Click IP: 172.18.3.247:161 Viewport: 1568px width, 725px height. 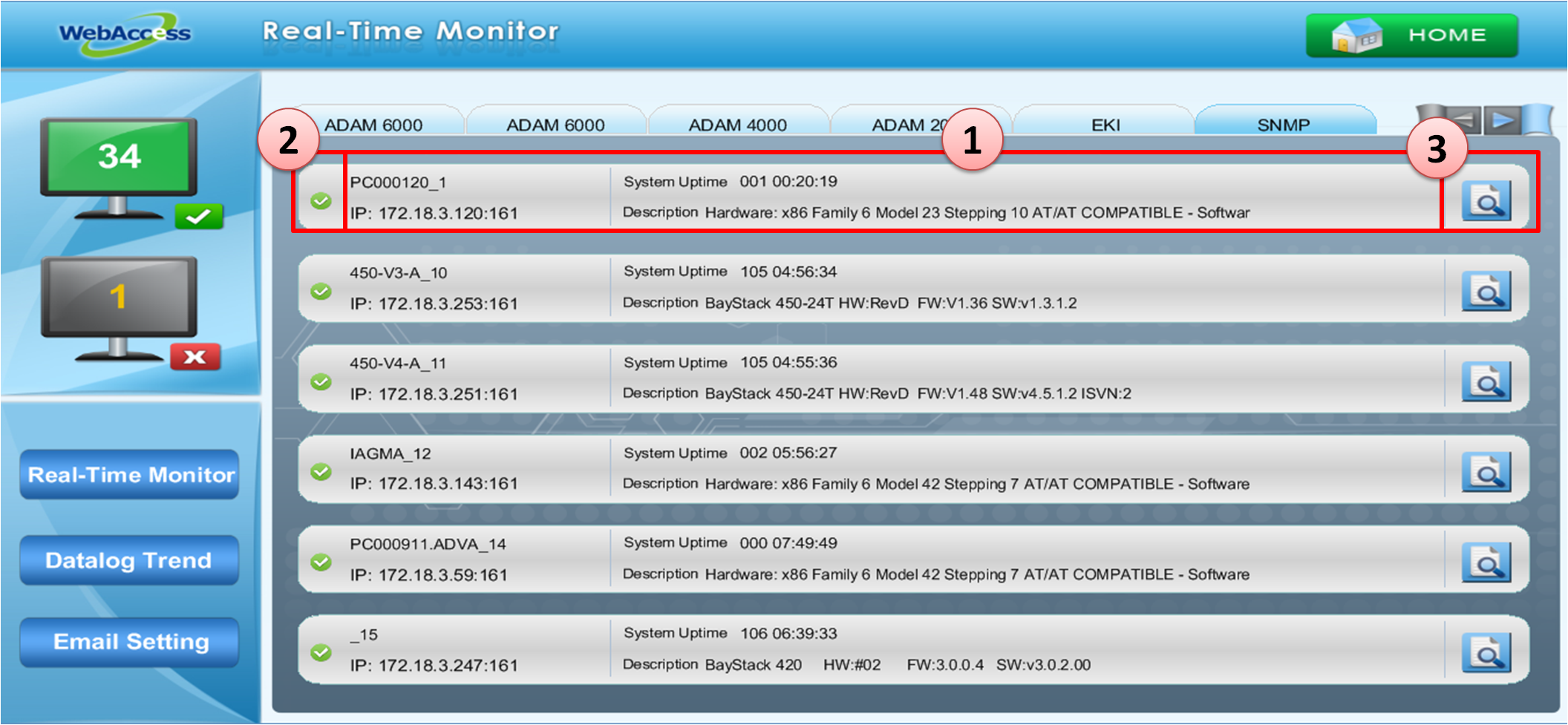coord(434,666)
